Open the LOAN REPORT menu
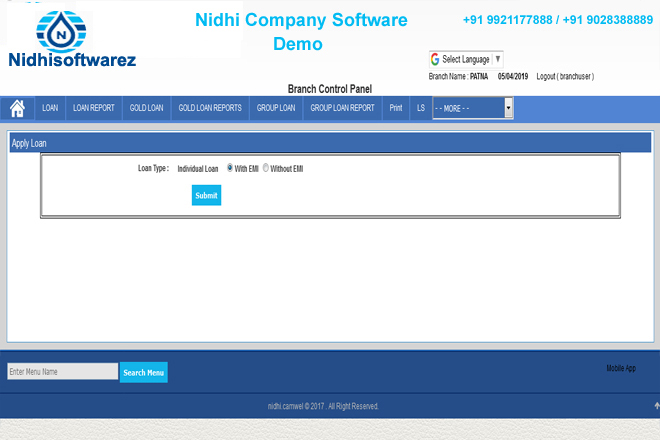This screenshot has height=440, width=660. click(x=94, y=108)
